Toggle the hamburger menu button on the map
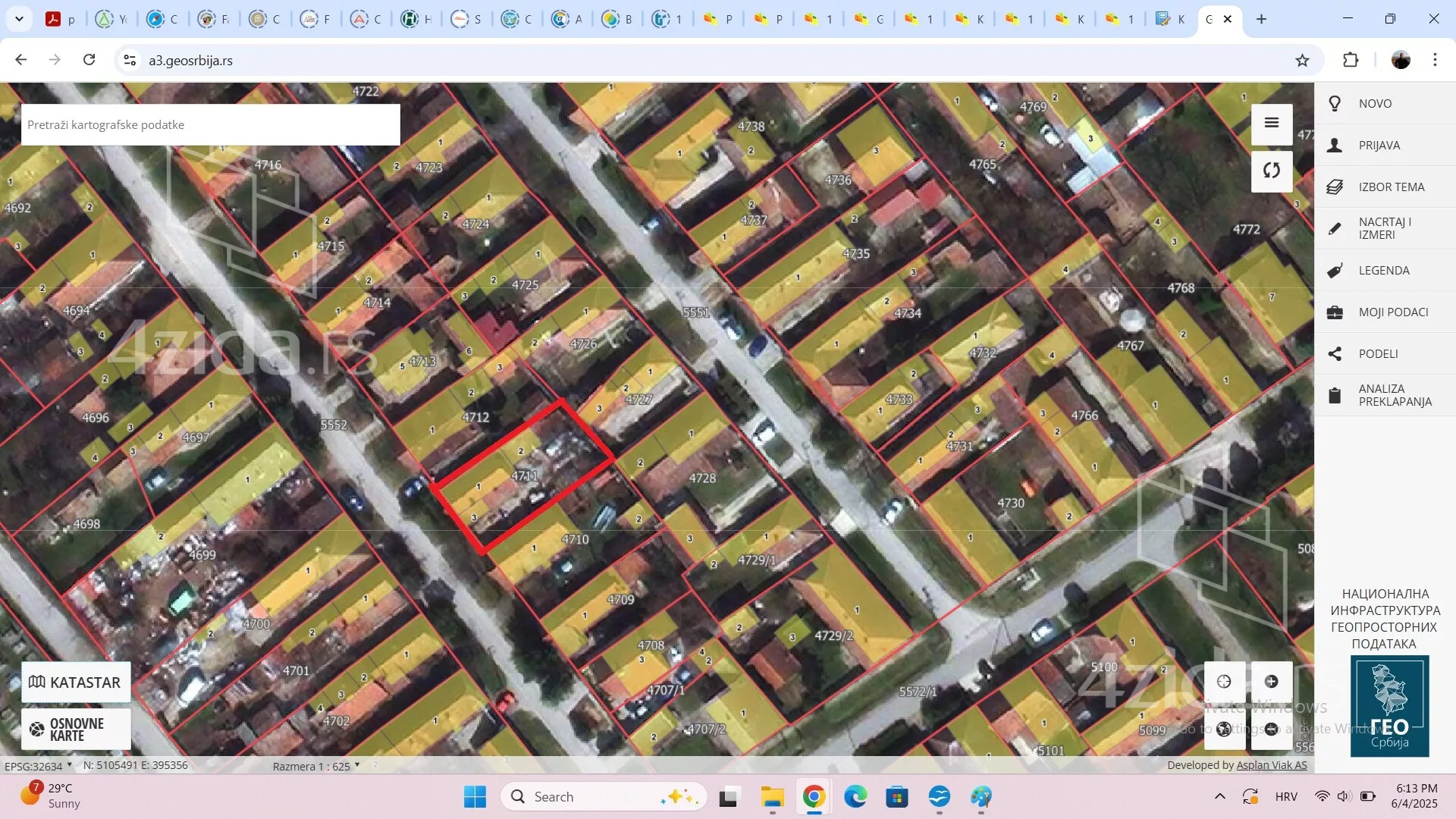 1272,123
